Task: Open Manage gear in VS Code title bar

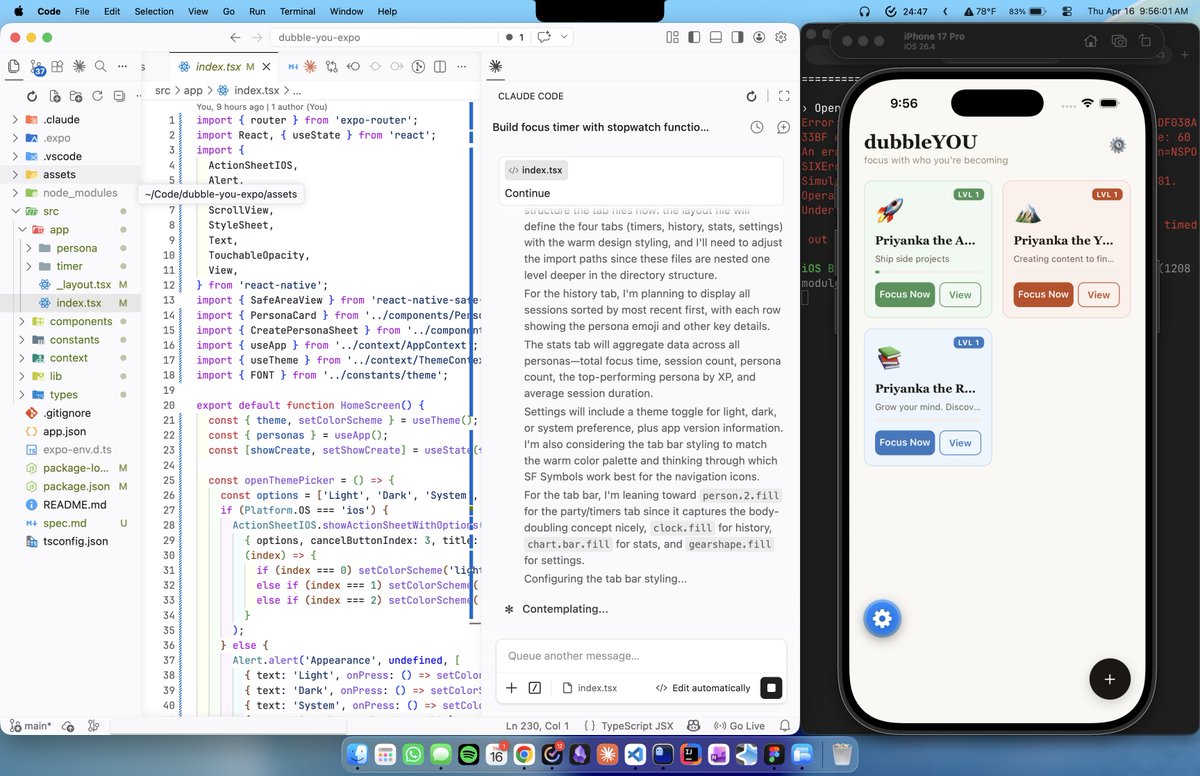Action: 781,37
